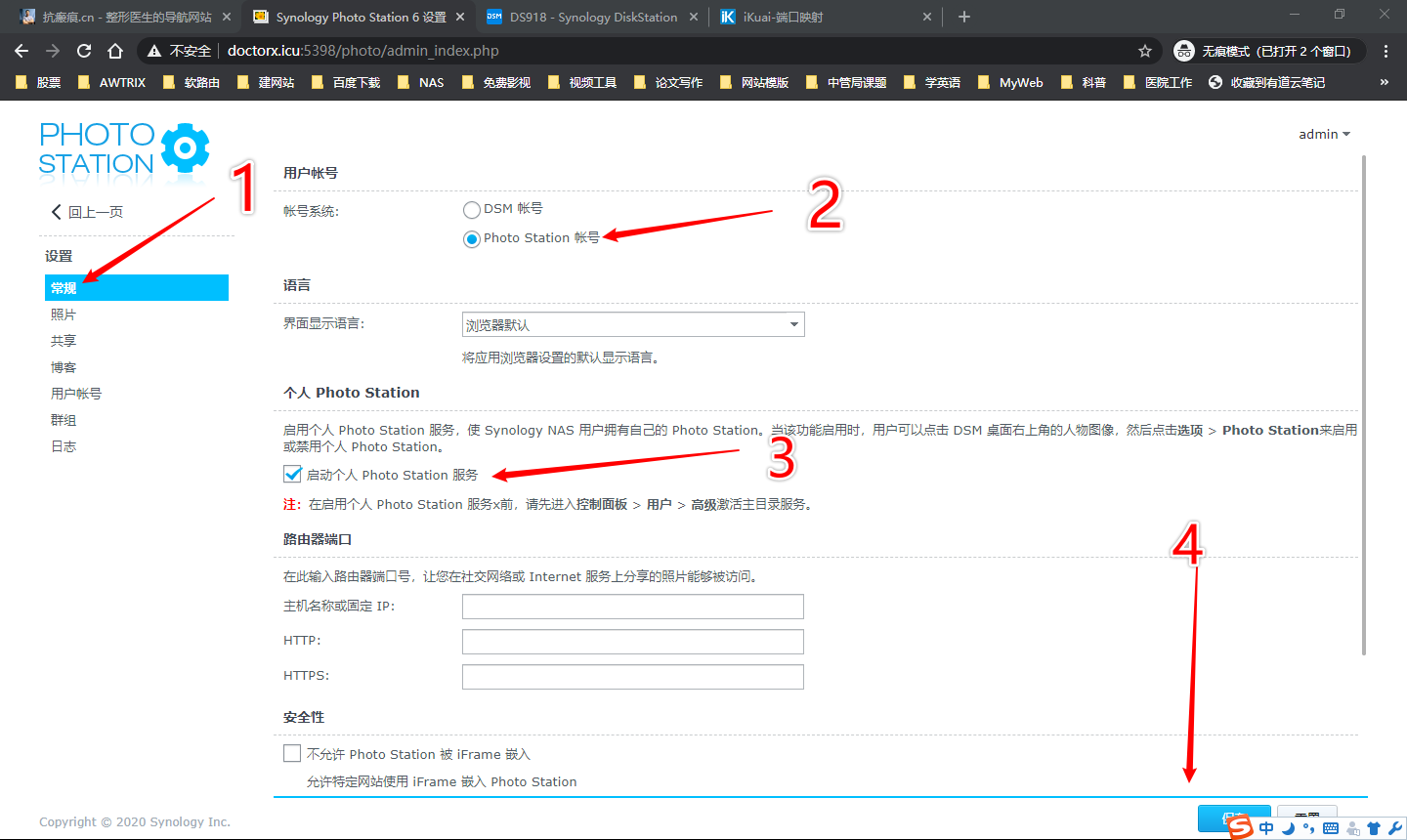Toggle the IME moon half-width icon
1407x840 pixels.
click(x=1288, y=828)
